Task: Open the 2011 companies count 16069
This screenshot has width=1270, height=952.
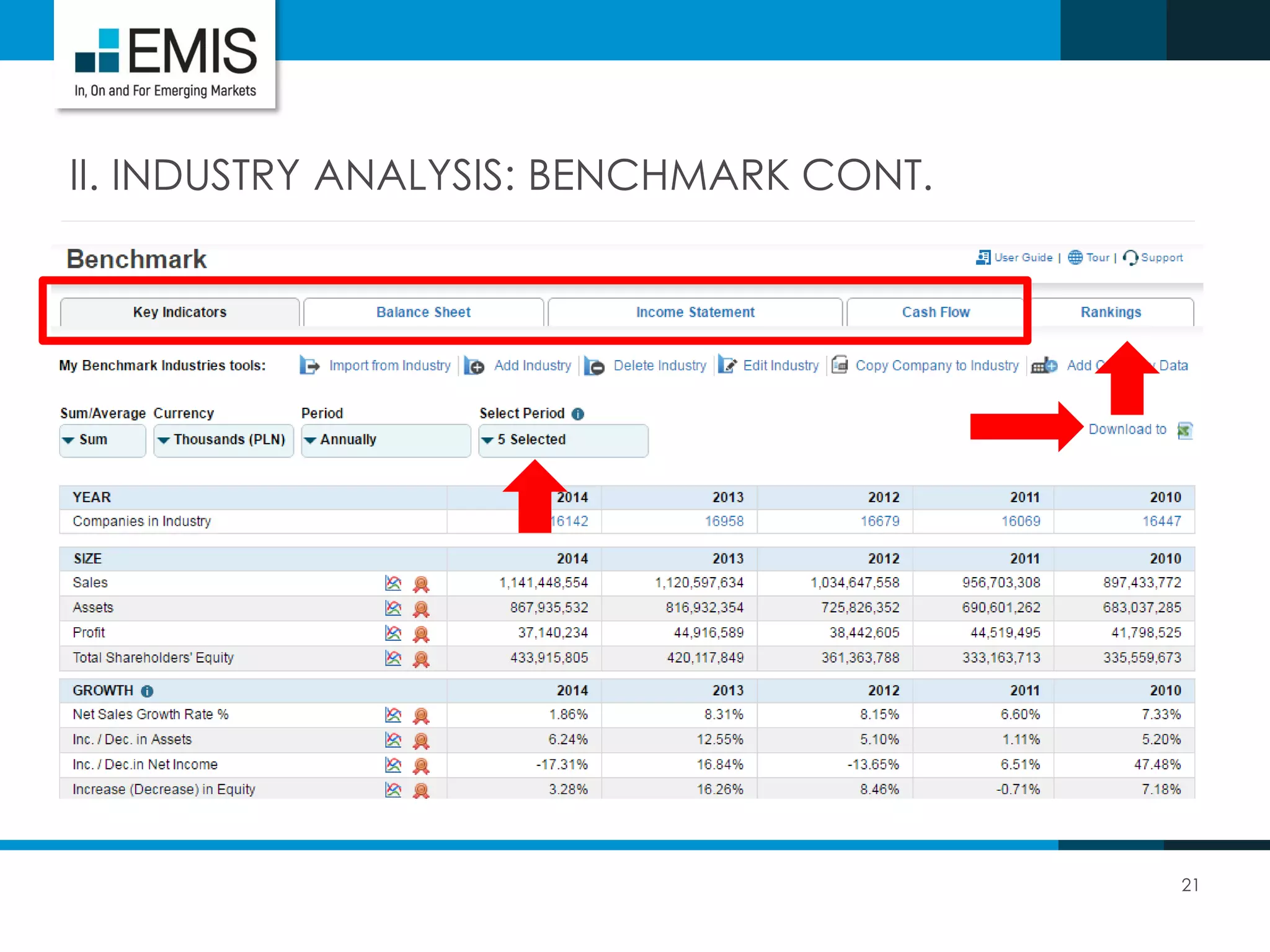Action: click(x=1021, y=521)
